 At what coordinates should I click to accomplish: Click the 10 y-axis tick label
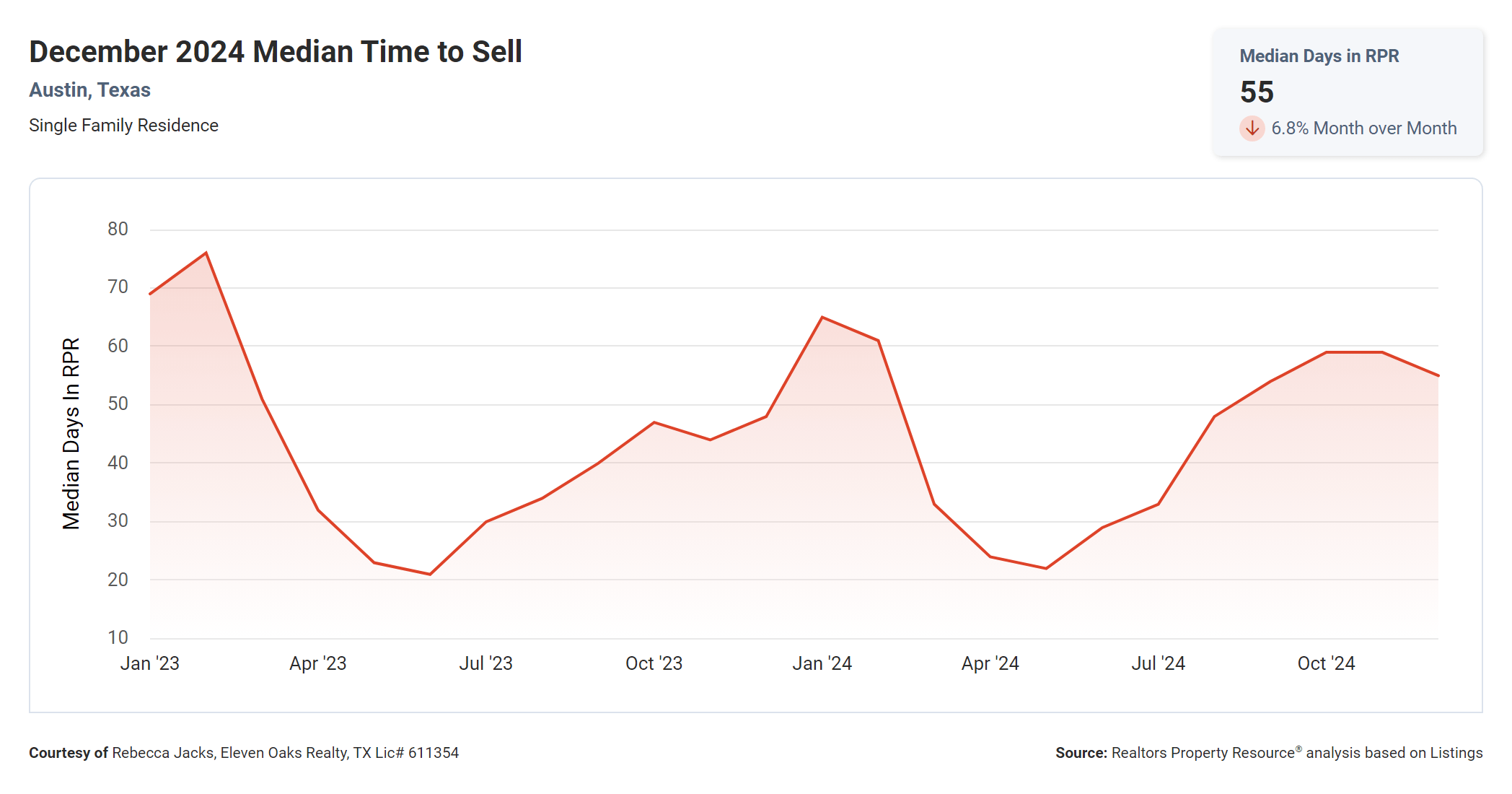tap(118, 638)
